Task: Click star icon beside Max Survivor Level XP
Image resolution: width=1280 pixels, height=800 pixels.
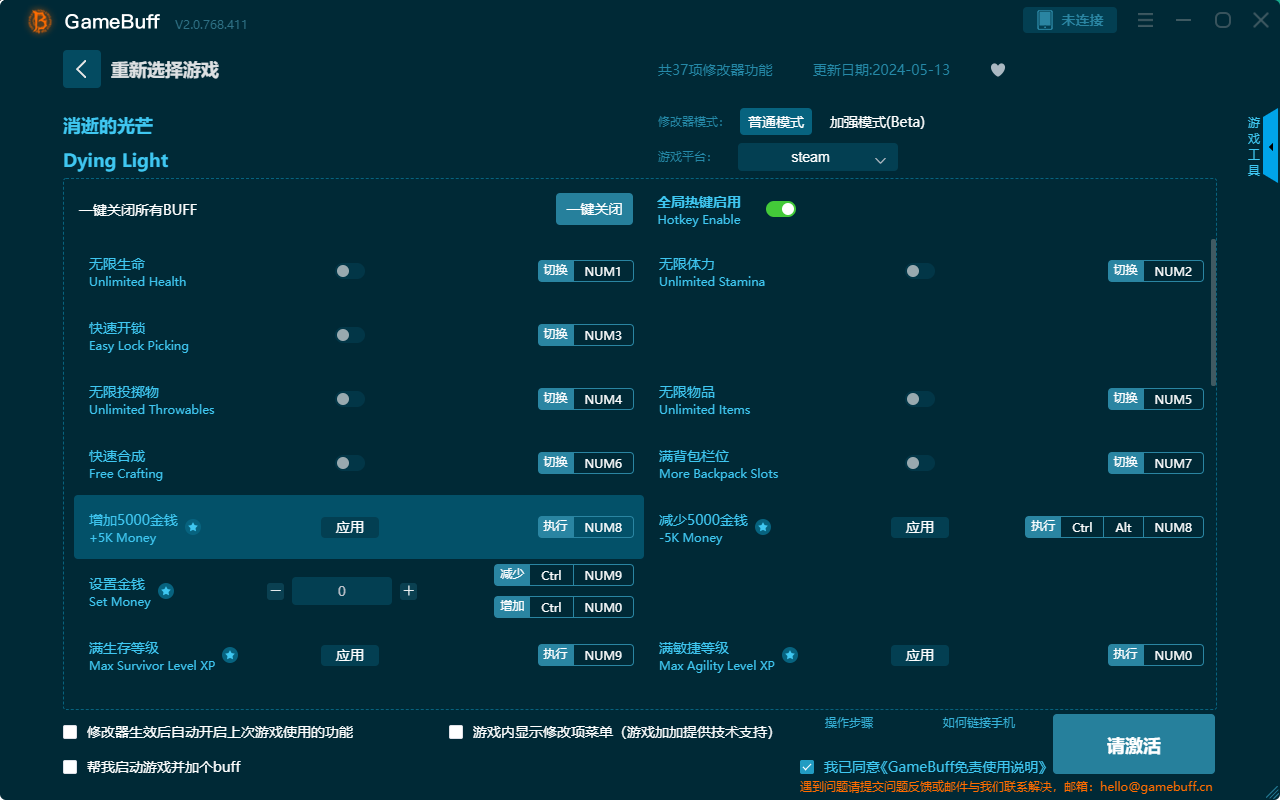Action: pos(230,655)
